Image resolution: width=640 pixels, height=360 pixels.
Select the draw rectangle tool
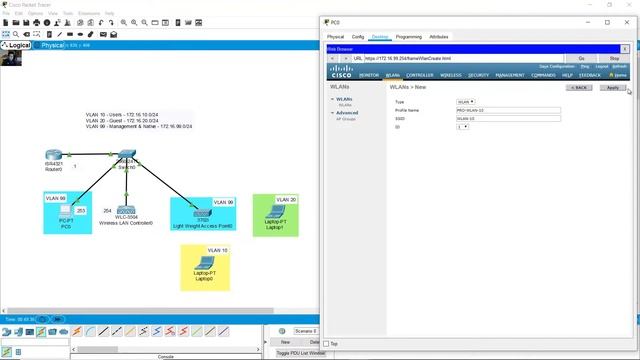click(x=70, y=34)
